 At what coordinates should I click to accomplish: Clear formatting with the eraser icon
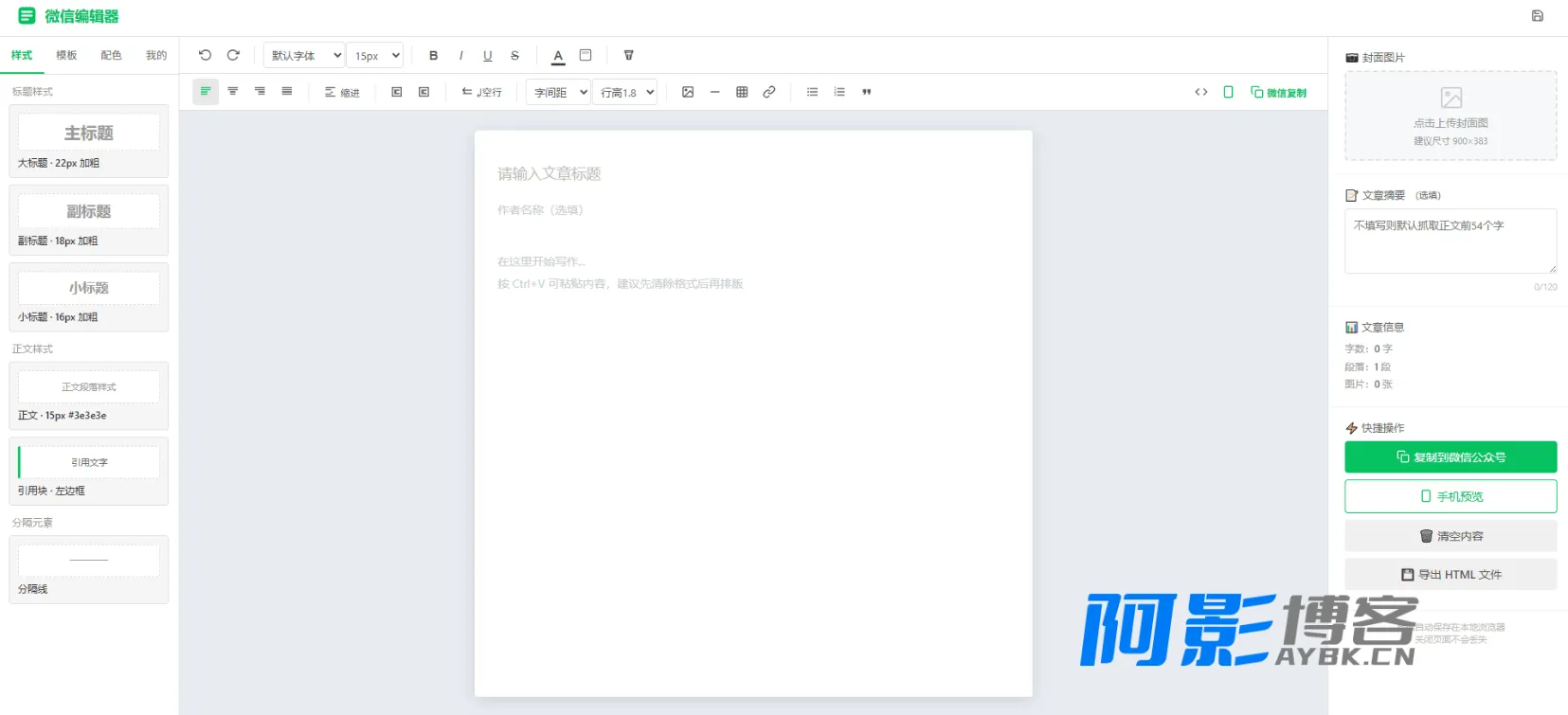point(628,56)
